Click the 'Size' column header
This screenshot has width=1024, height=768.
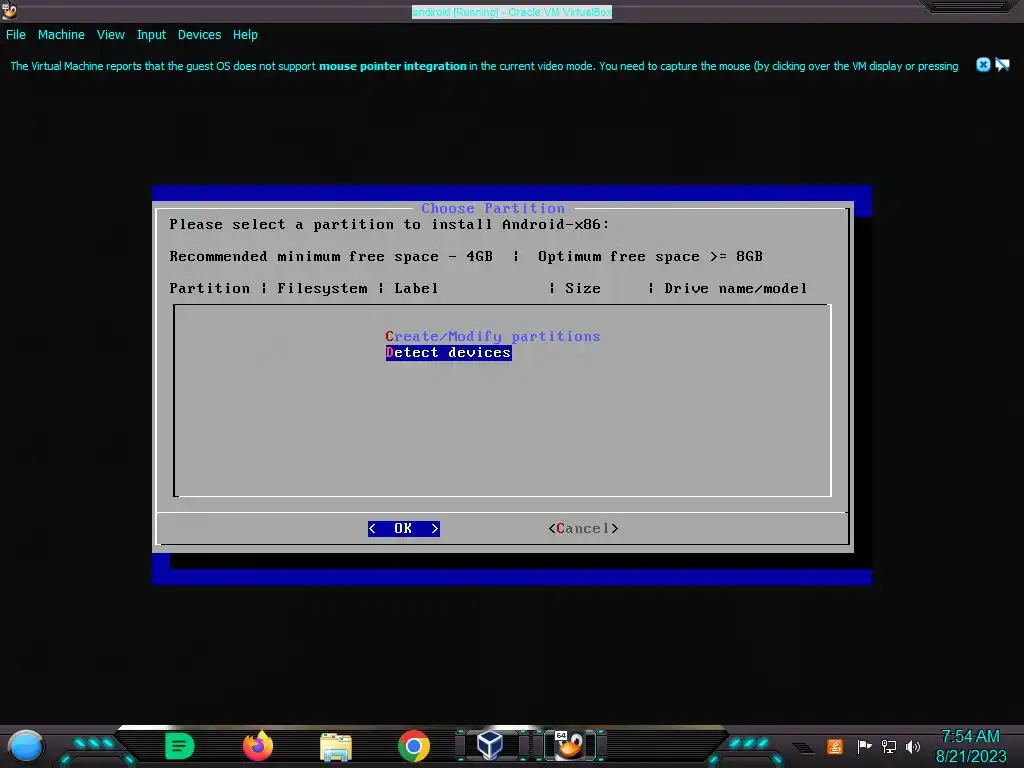(x=583, y=289)
